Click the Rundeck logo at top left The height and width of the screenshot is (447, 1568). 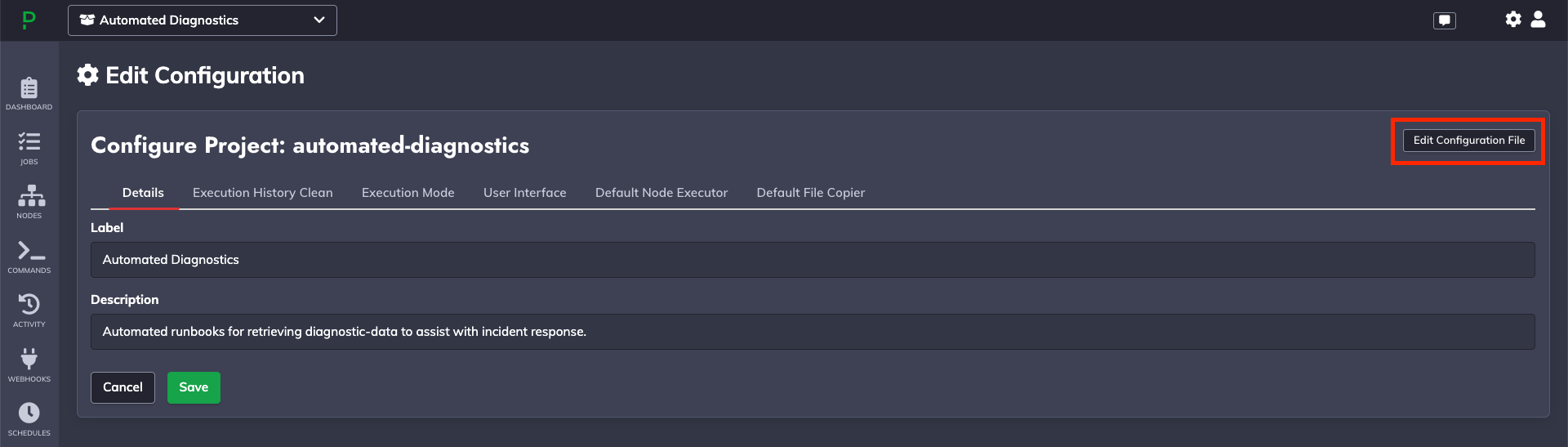(x=29, y=20)
